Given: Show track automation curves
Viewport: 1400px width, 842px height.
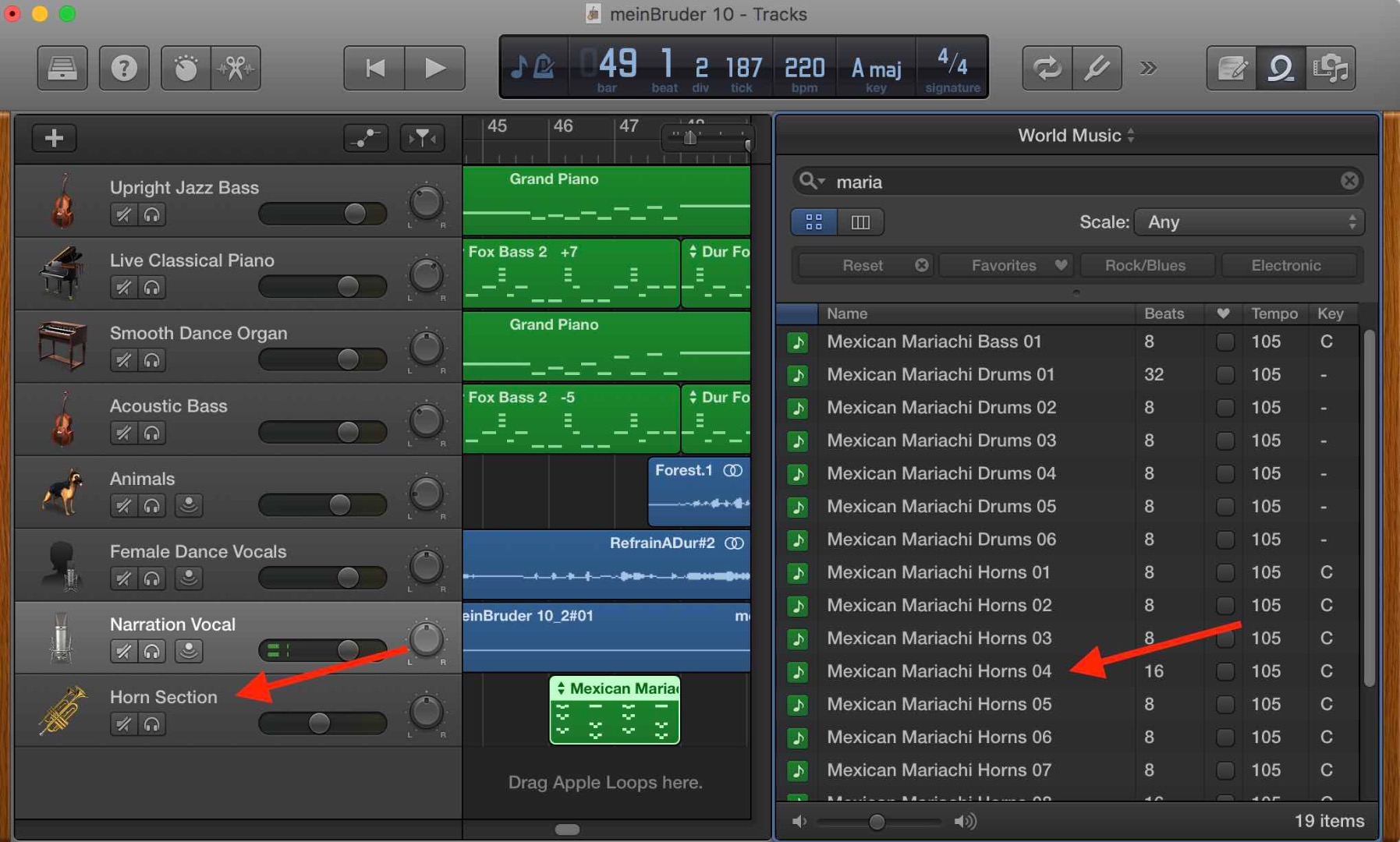Looking at the screenshot, I should [365, 138].
